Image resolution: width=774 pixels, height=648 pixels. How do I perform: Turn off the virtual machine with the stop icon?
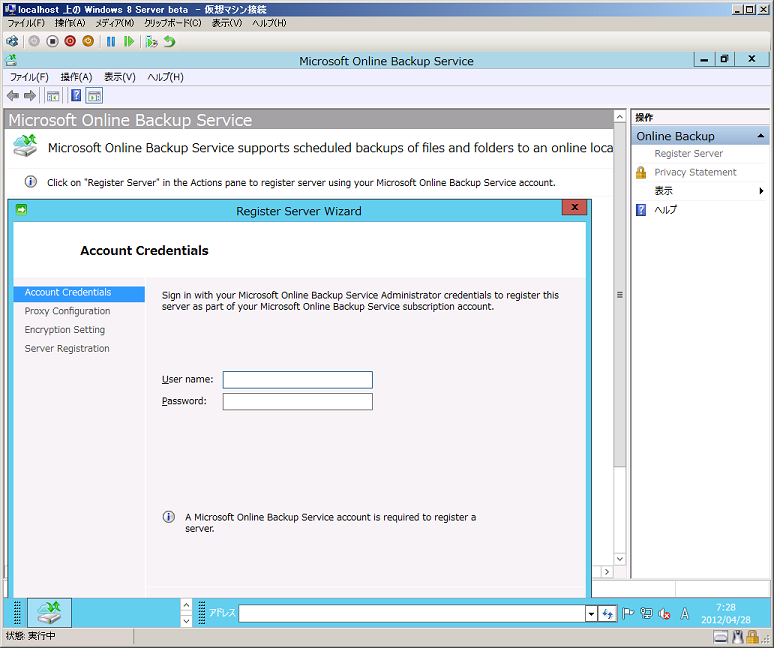coord(52,41)
